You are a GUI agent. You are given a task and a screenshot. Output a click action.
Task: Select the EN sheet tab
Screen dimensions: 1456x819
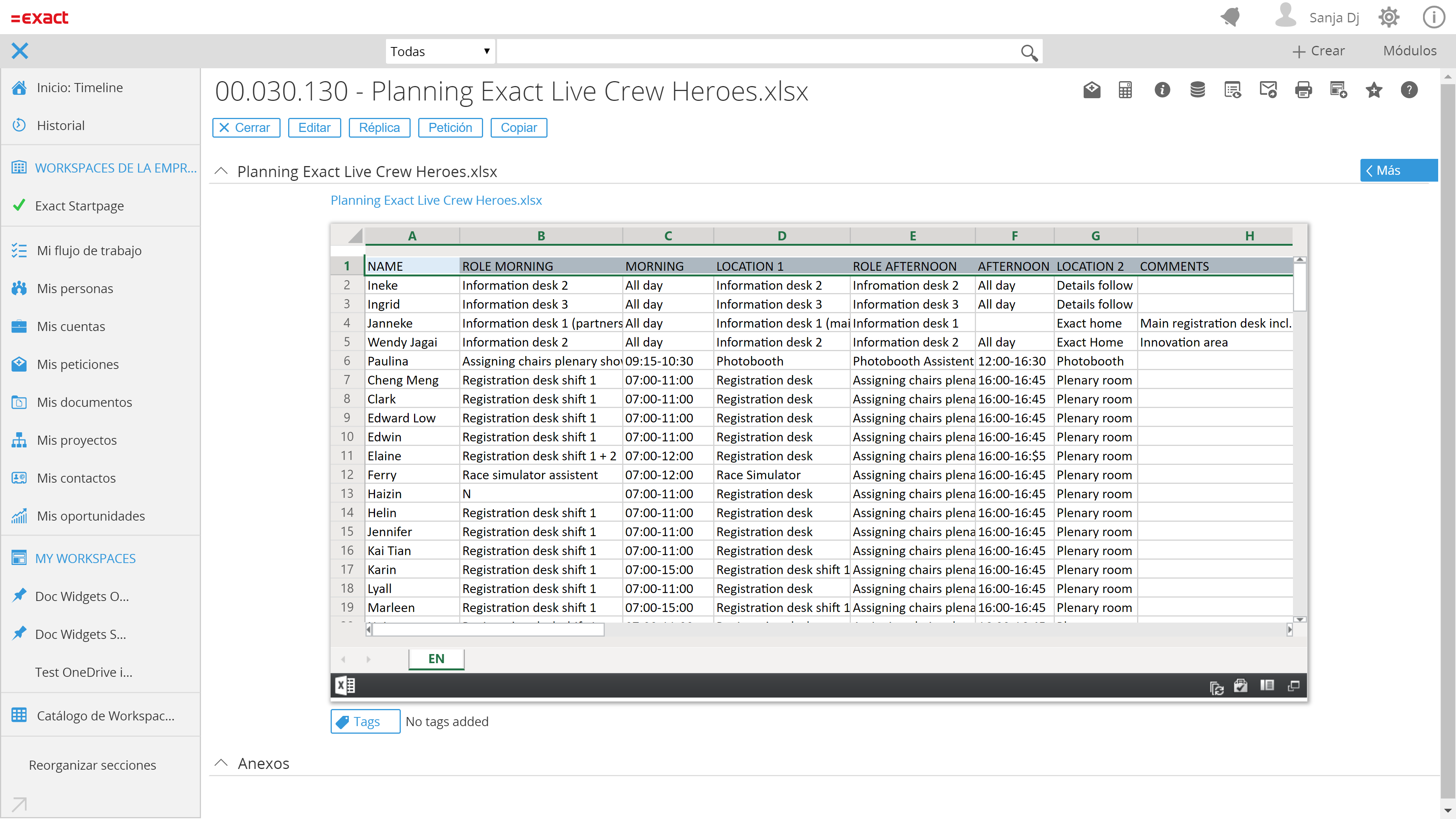point(436,659)
